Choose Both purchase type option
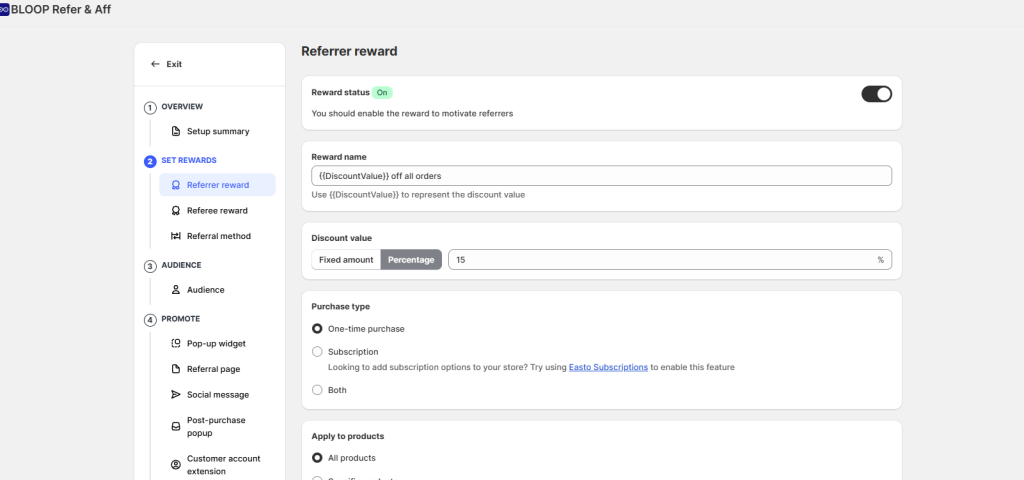The width and height of the screenshot is (1024, 480). 317,390
